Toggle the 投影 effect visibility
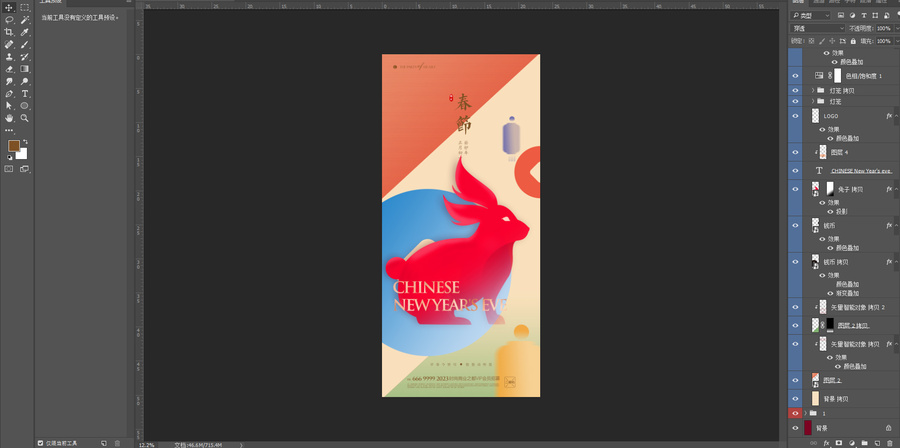Image resolution: width=900 pixels, height=448 pixels. [x=831, y=212]
